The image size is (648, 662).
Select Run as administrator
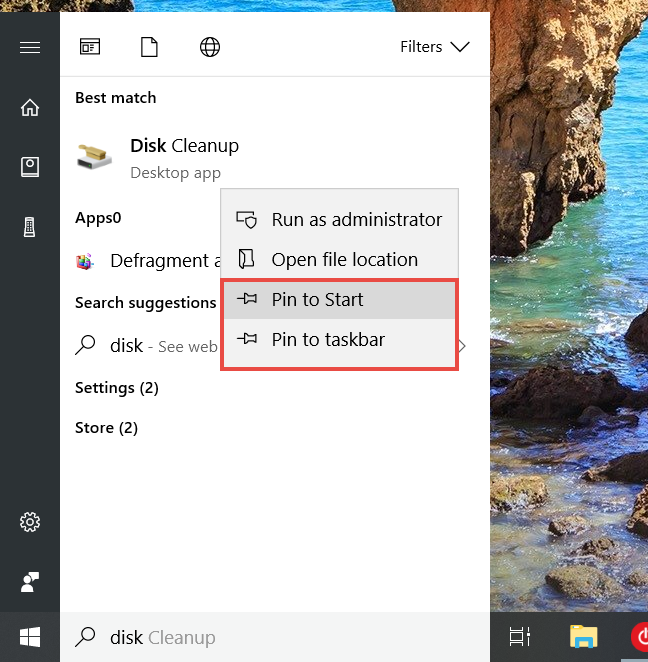pos(339,220)
